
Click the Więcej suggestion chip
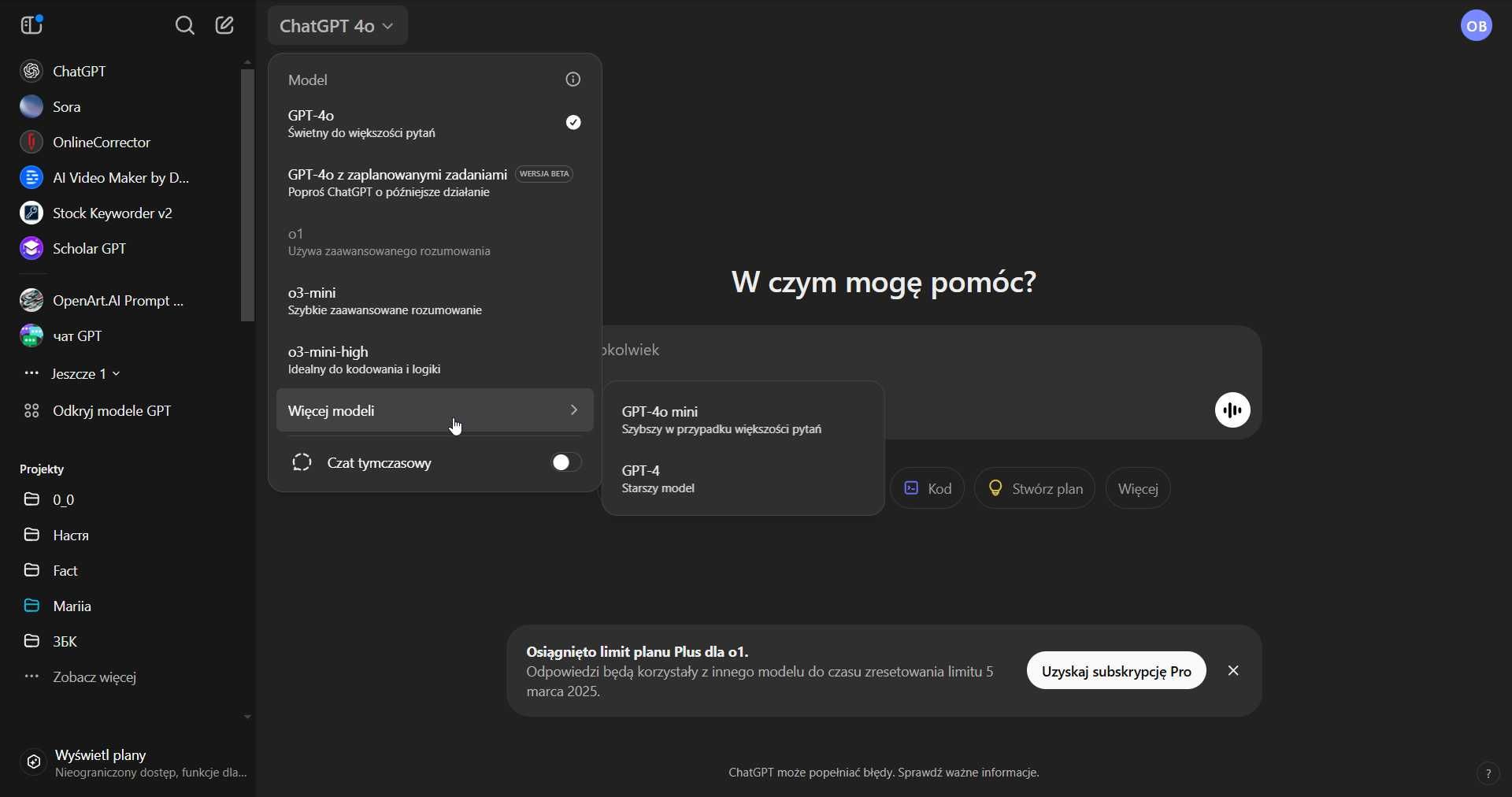click(x=1138, y=488)
